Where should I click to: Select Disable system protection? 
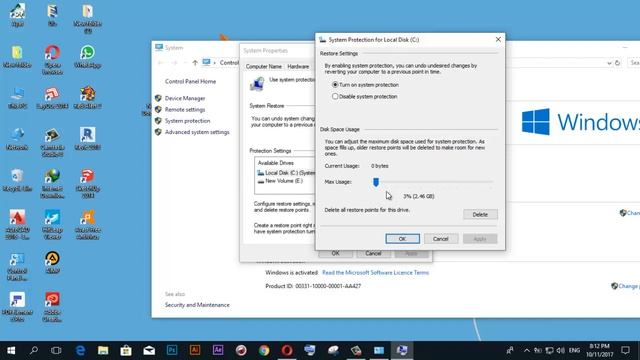364,97
